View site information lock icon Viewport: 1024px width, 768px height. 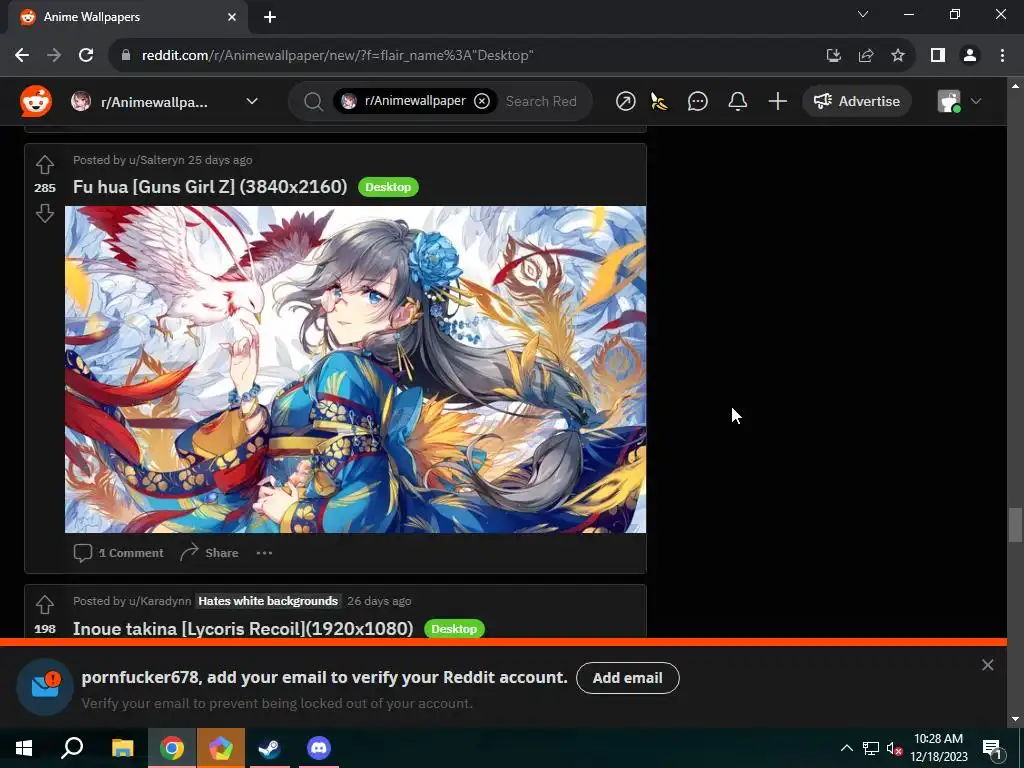click(x=126, y=56)
